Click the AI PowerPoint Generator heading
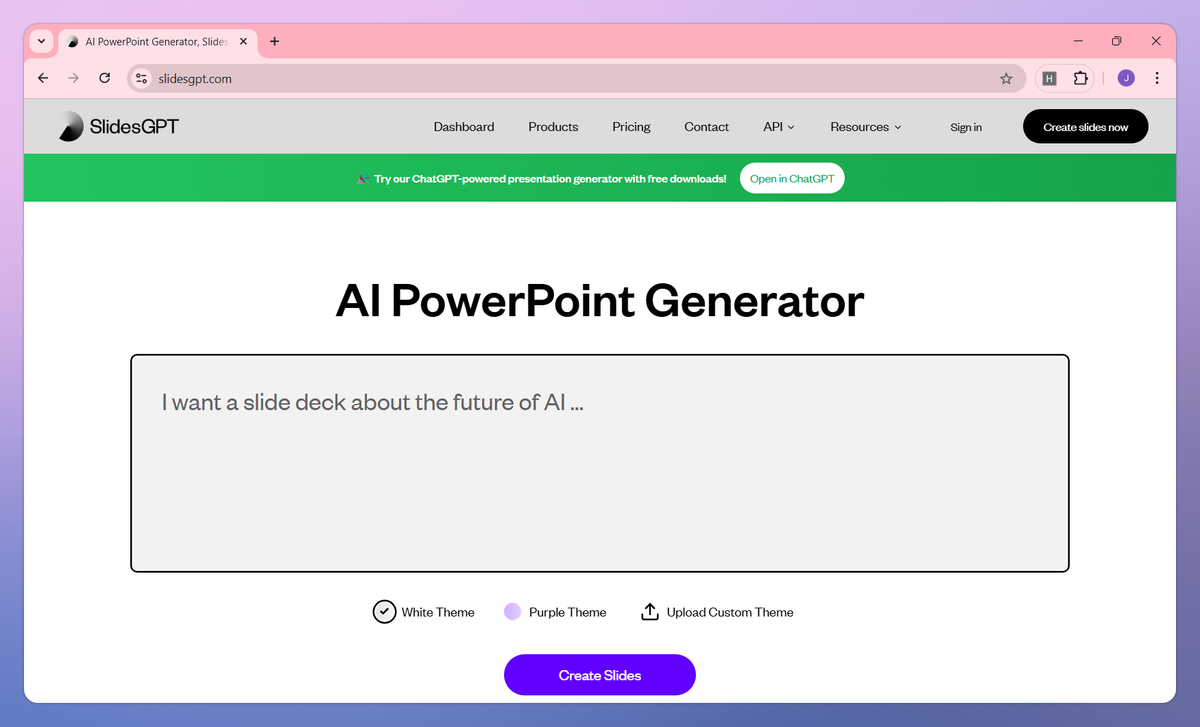 point(600,300)
